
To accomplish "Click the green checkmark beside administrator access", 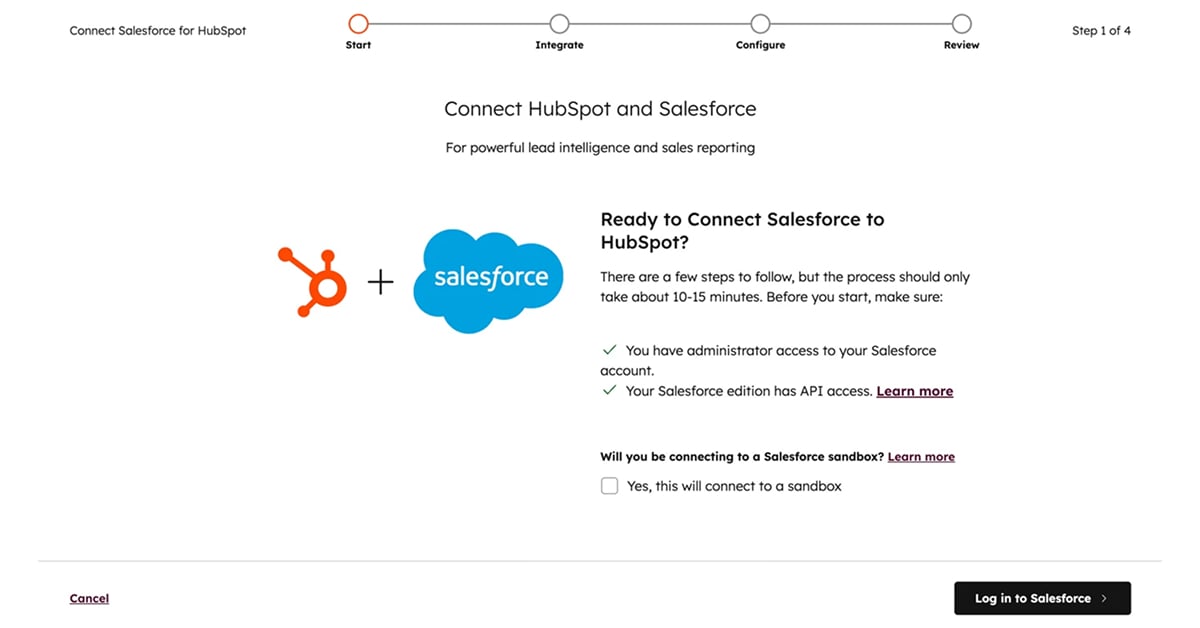I will (609, 351).
